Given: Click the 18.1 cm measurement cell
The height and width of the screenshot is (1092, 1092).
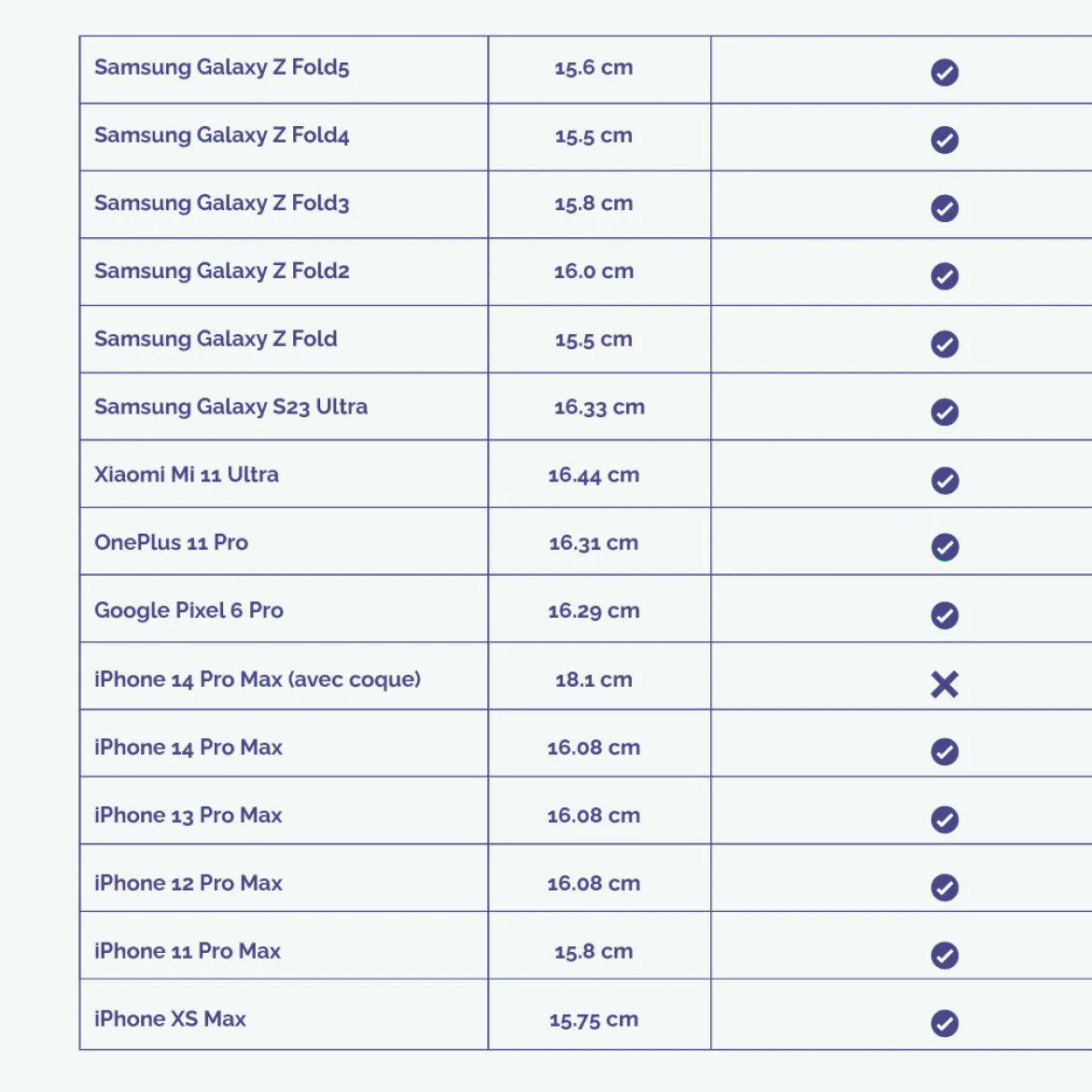Looking at the screenshot, I should point(599,677).
